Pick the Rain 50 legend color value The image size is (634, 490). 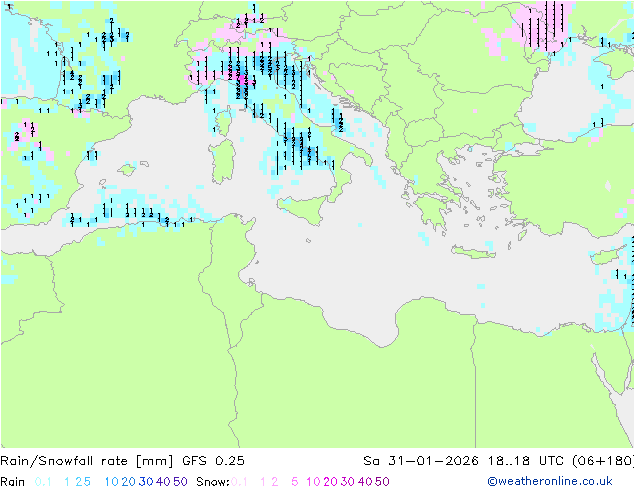(180, 482)
